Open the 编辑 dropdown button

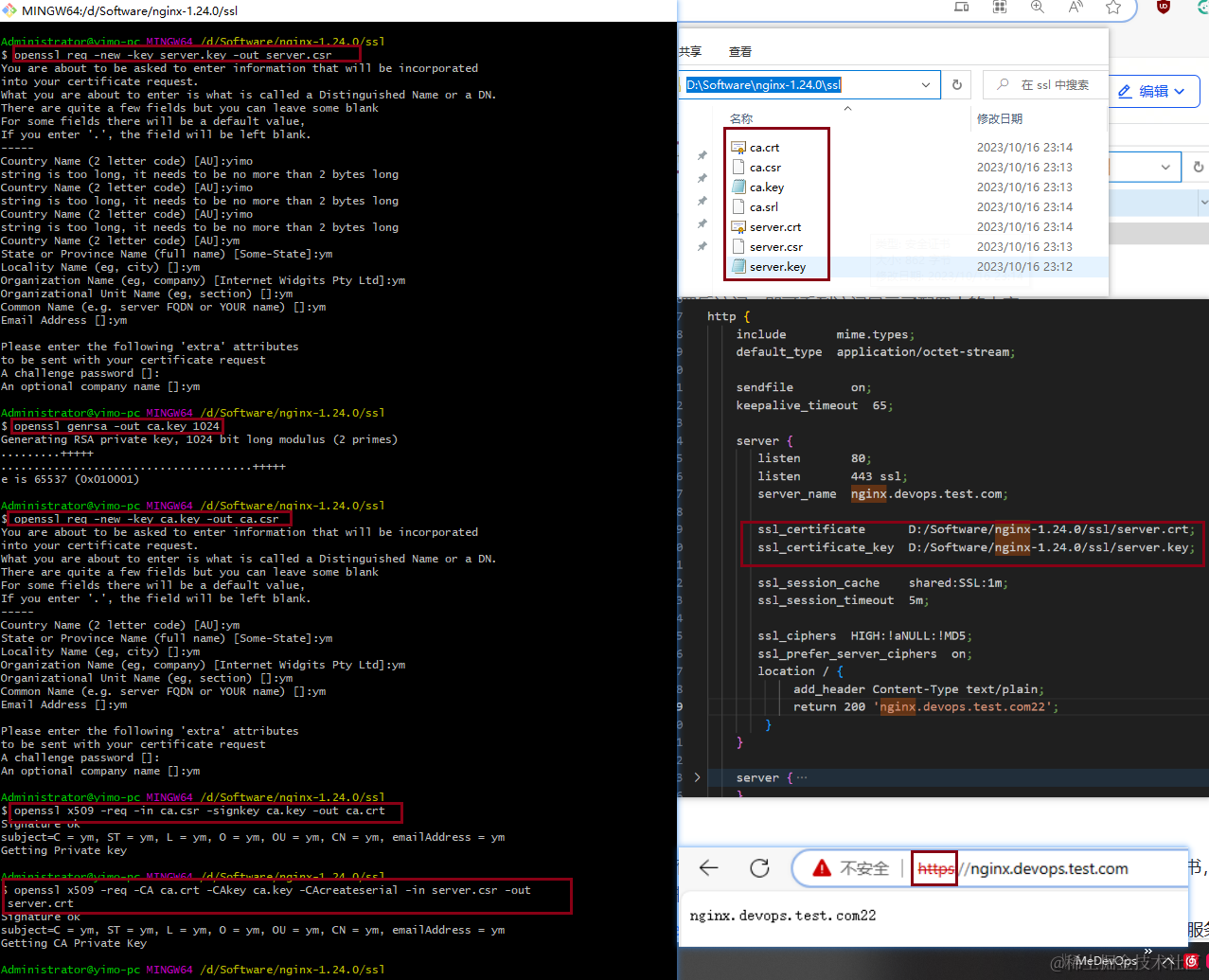click(x=1152, y=92)
